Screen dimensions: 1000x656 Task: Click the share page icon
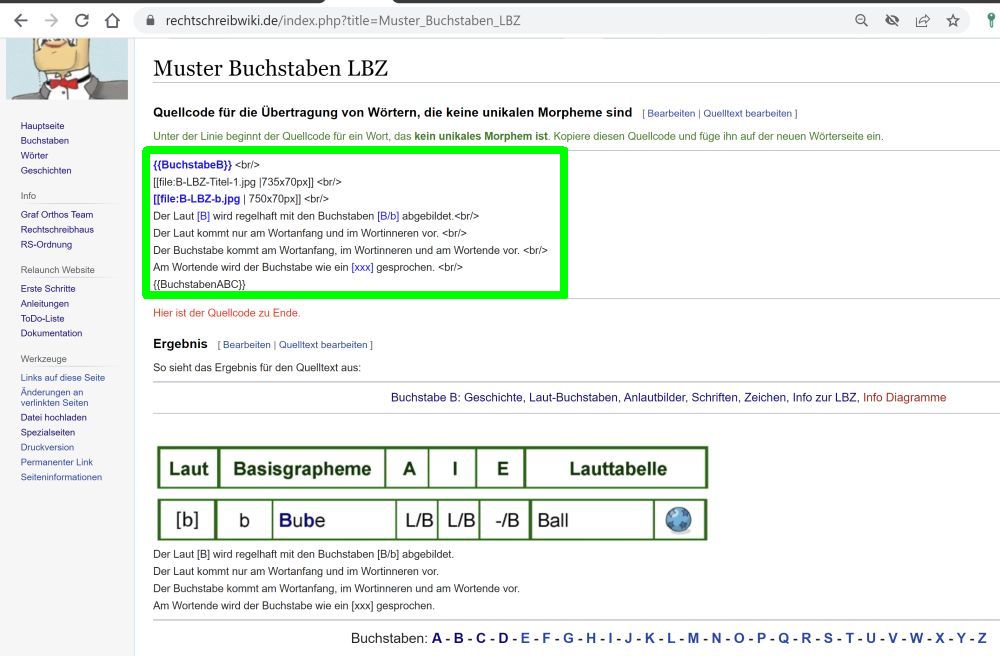922,20
